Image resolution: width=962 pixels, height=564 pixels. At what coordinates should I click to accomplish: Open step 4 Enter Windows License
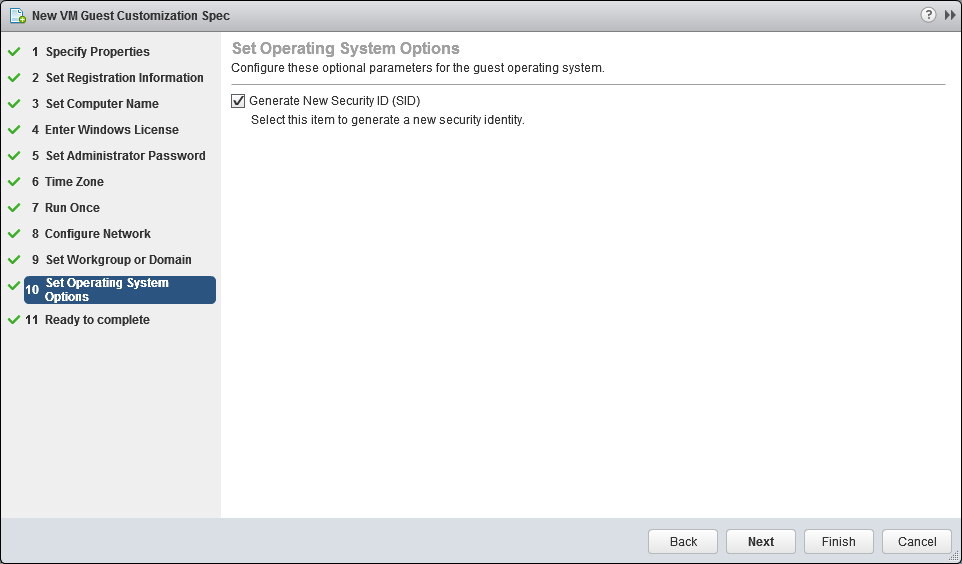[105, 129]
